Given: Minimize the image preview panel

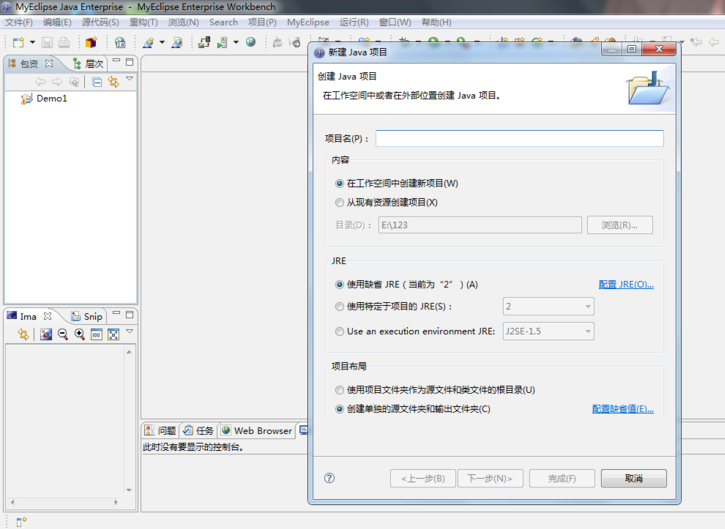Looking at the screenshot, I should point(117,314).
